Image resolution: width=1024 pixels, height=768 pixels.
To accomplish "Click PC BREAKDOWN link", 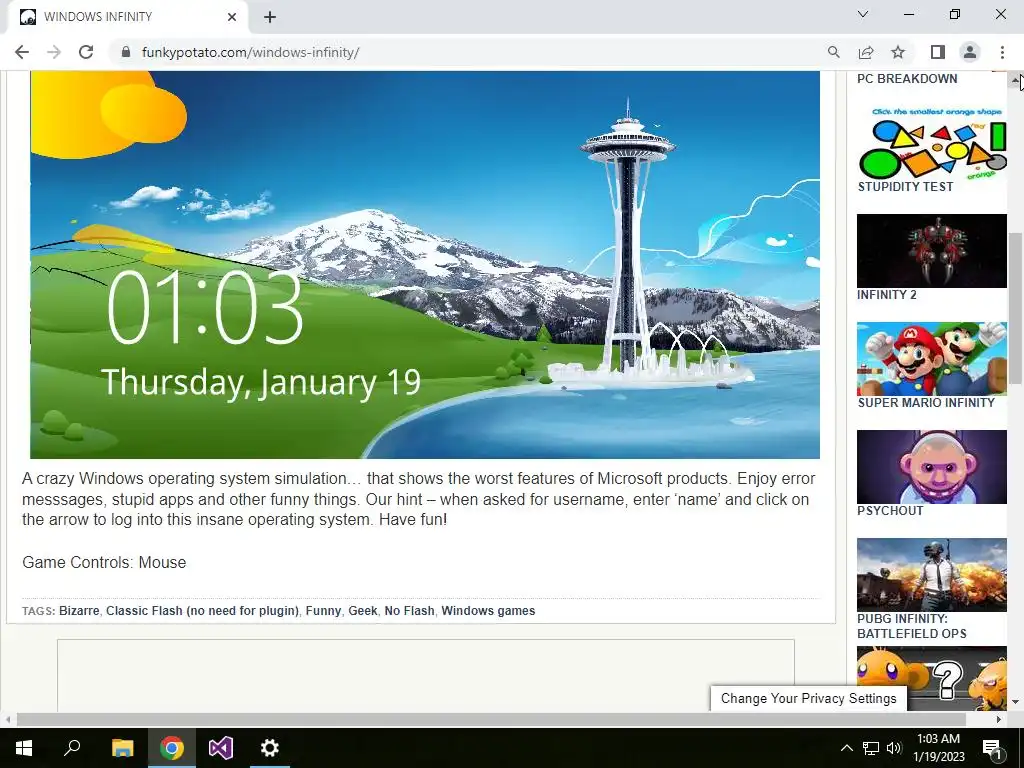I will pos(907,79).
